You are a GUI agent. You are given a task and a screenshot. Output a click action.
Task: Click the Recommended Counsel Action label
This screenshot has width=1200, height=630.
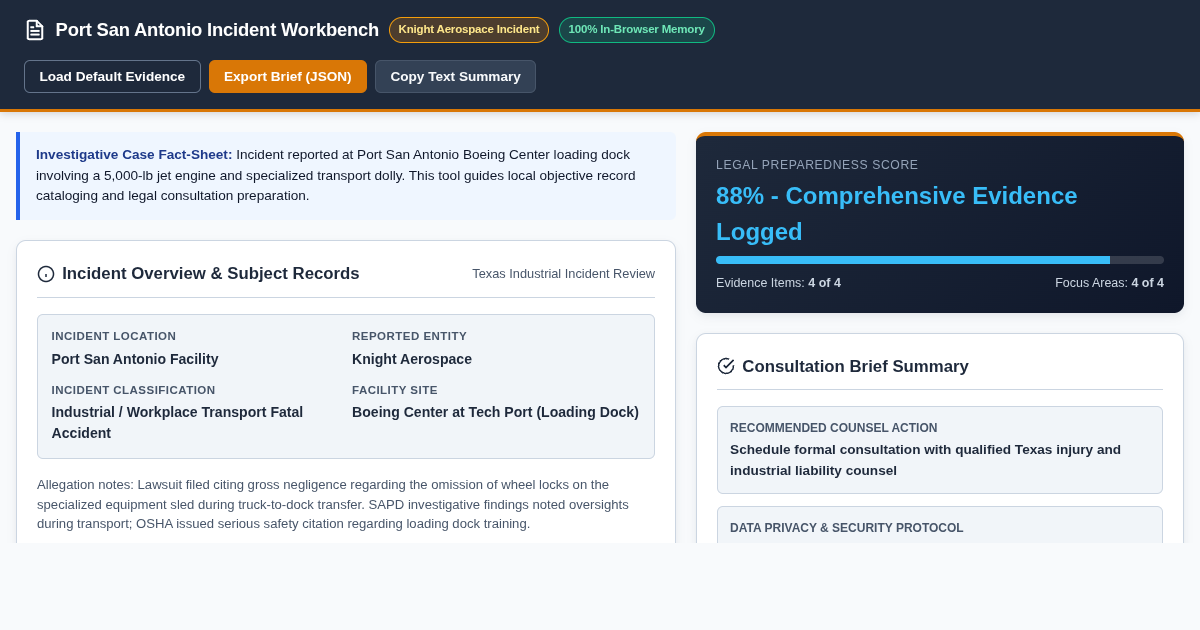[x=834, y=428]
